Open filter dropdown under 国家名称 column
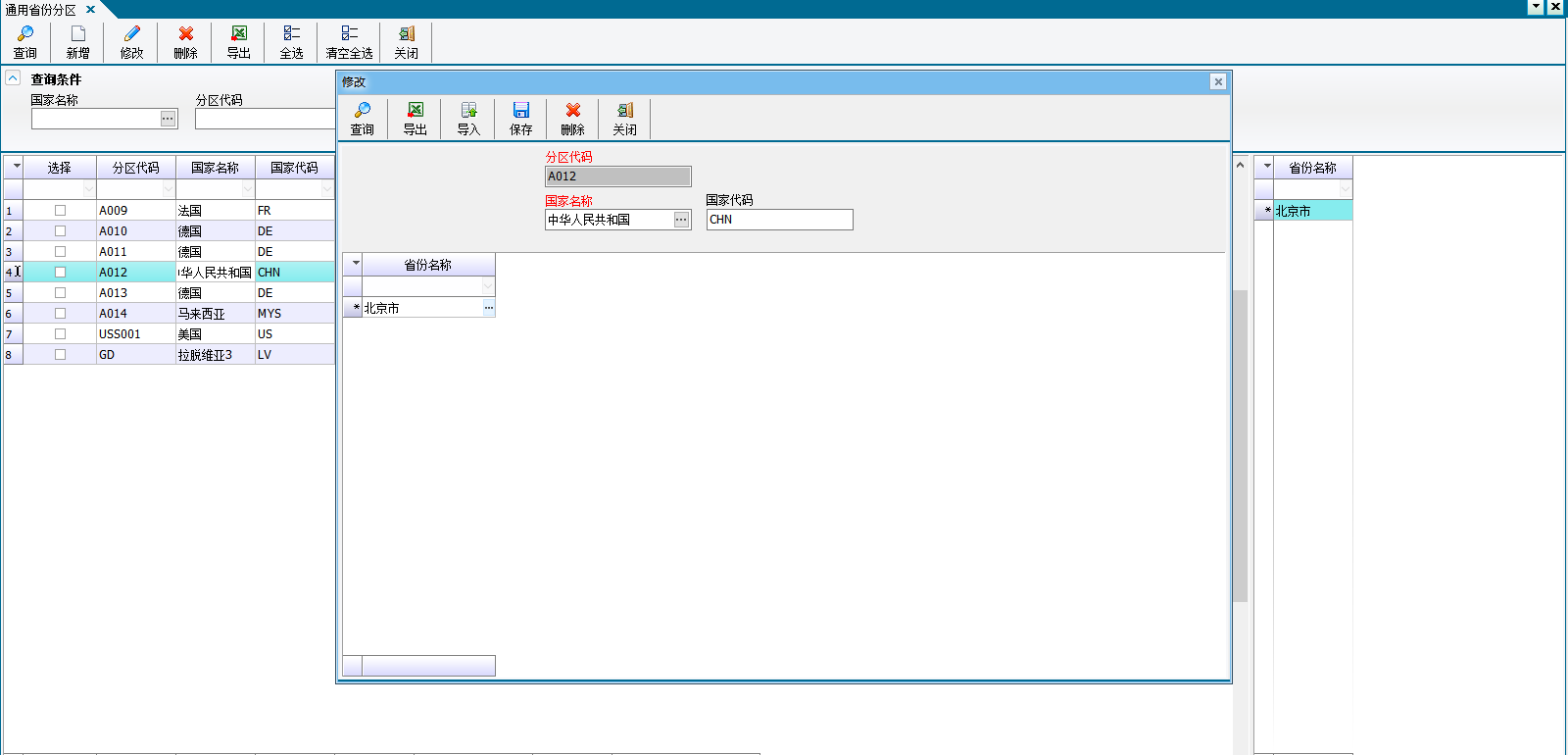The image size is (1568, 755). (x=248, y=189)
